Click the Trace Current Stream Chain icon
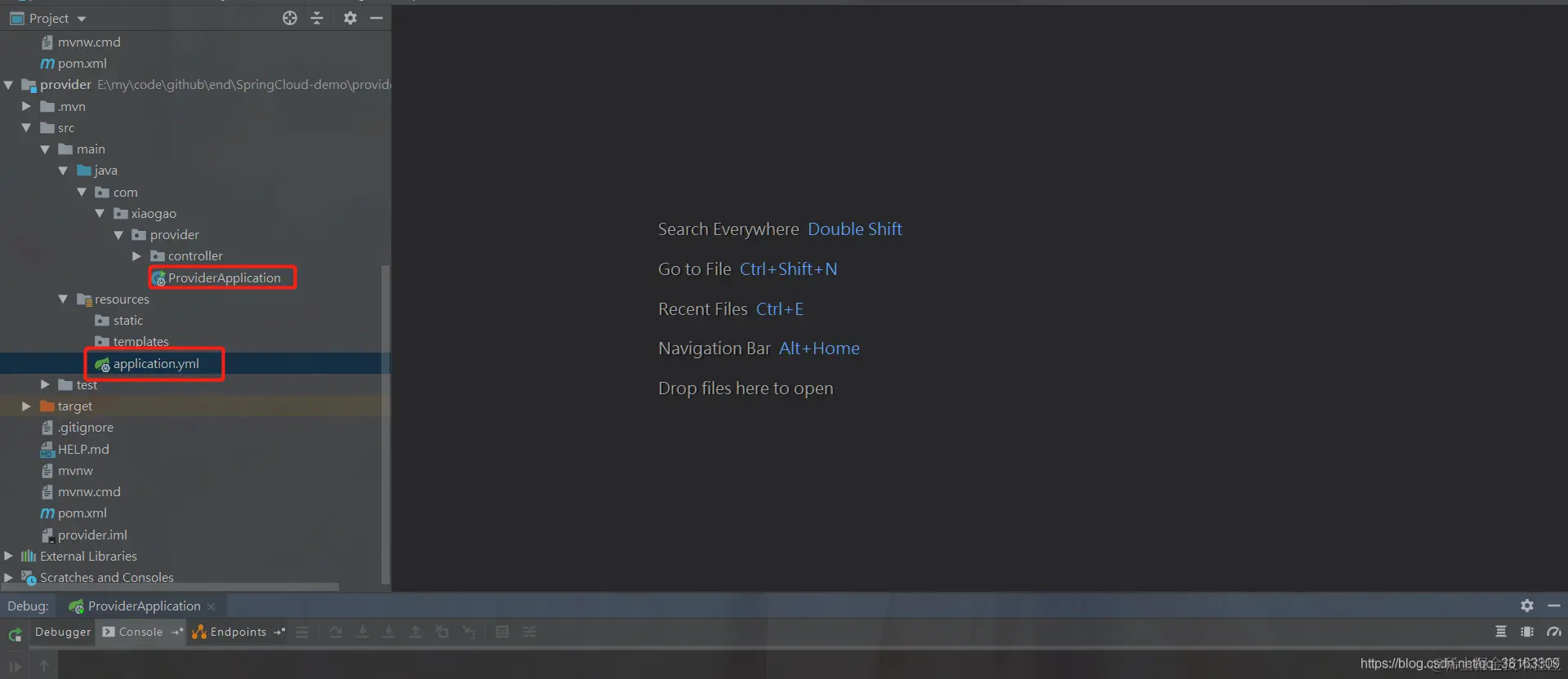 click(529, 632)
